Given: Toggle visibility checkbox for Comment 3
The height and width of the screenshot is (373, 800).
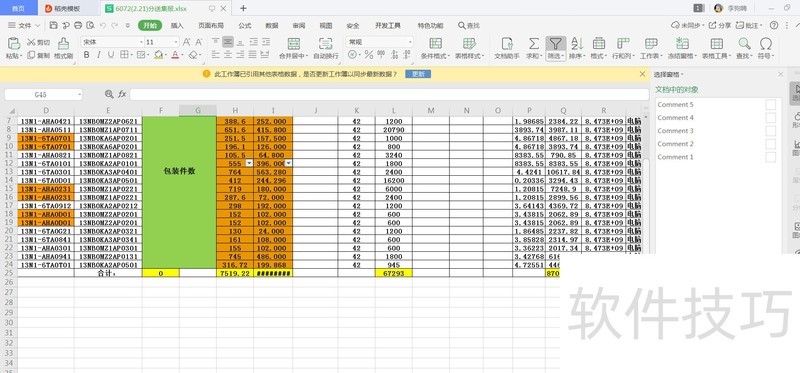Looking at the screenshot, I should [x=770, y=131].
